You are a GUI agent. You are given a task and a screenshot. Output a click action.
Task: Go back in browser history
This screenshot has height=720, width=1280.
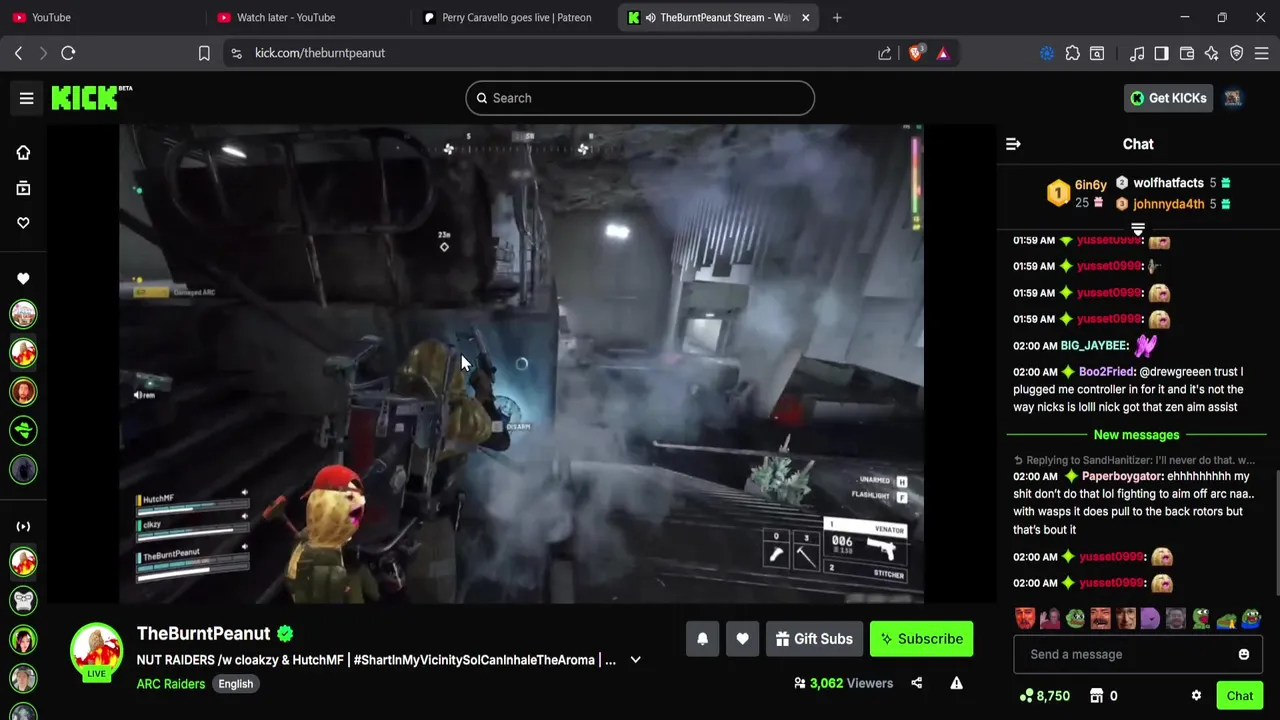coord(18,53)
